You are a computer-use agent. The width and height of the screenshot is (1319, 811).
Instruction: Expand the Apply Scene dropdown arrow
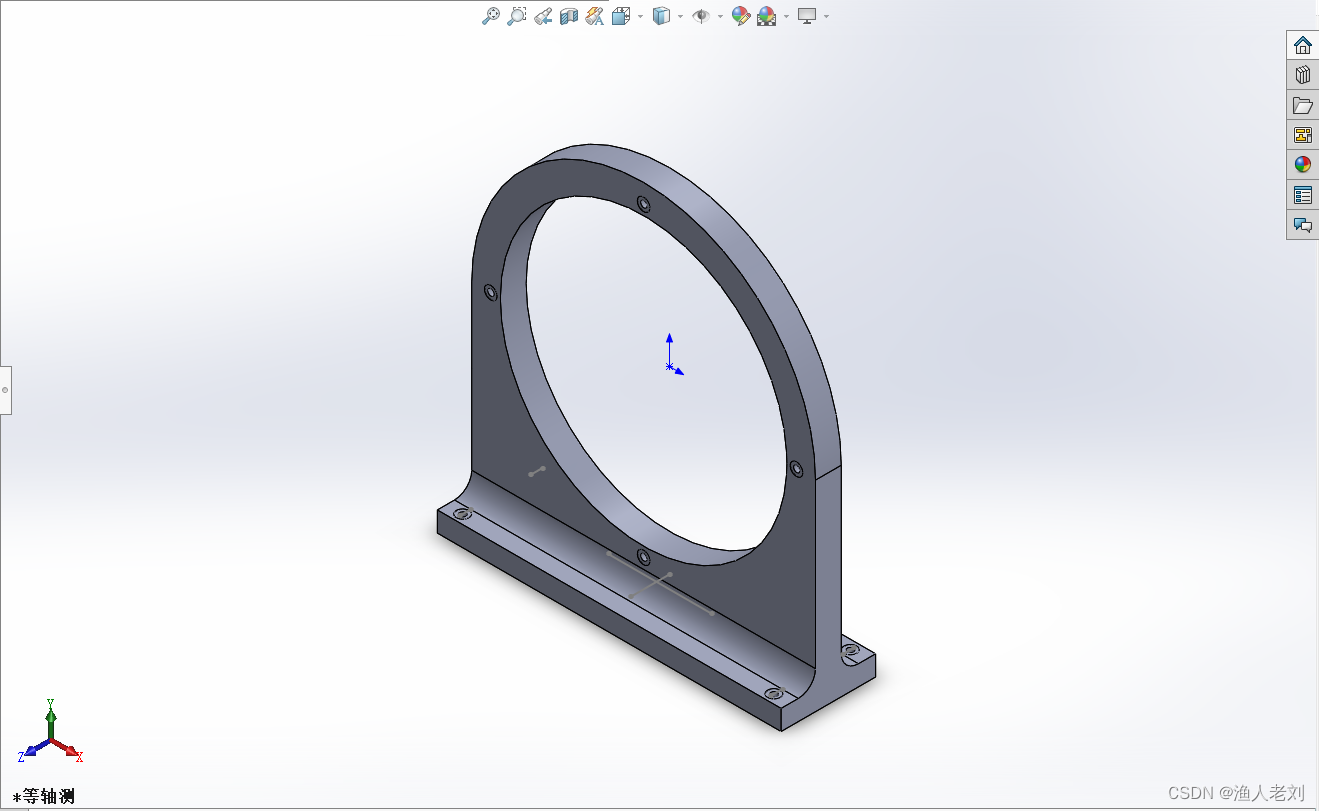tap(786, 17)
